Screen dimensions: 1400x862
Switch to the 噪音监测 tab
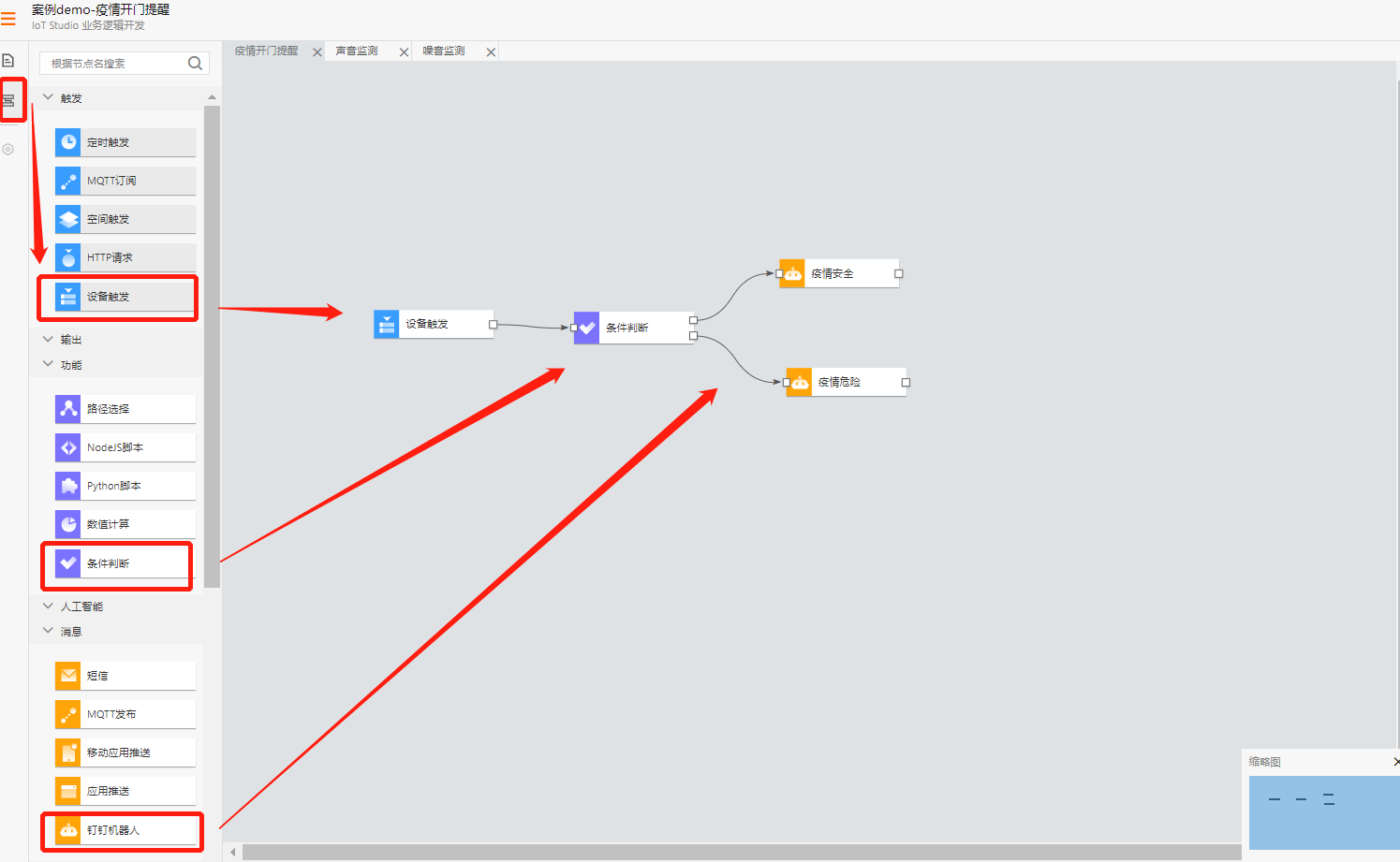444,51
